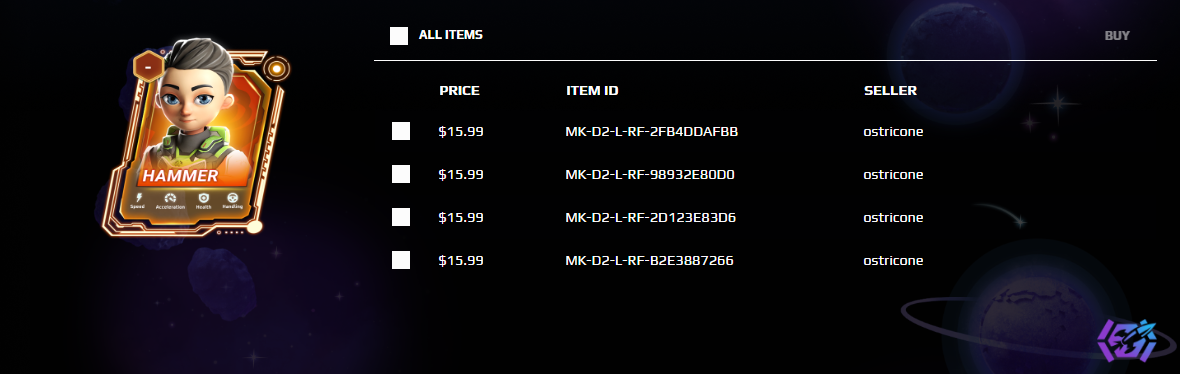
Task: Tick the checkbox for MK-D2-L-RF-98932E80D0
Action: [401, 175]
